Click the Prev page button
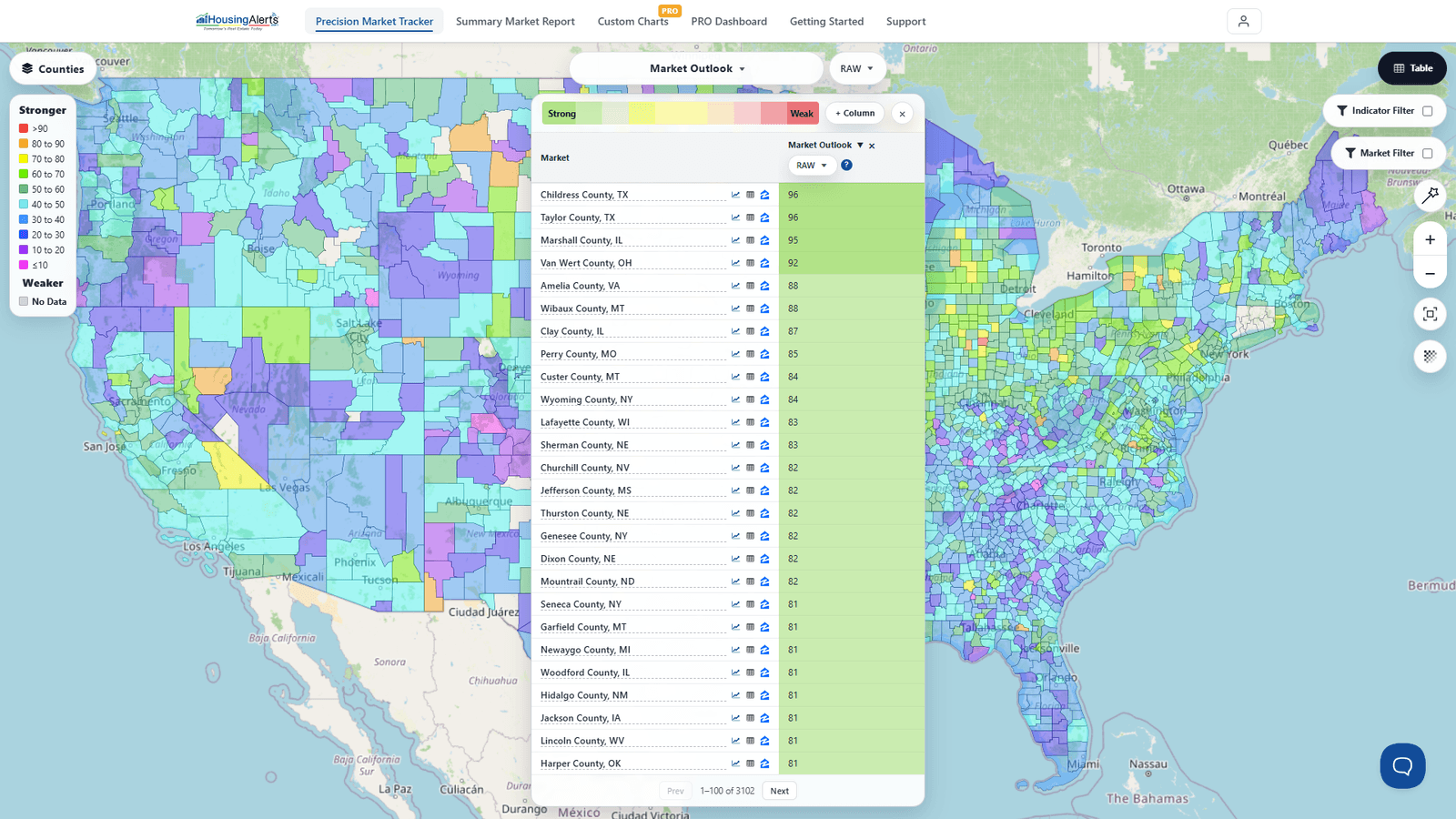The width and height of the screenshot is (1456, 819). click(675, 791)
